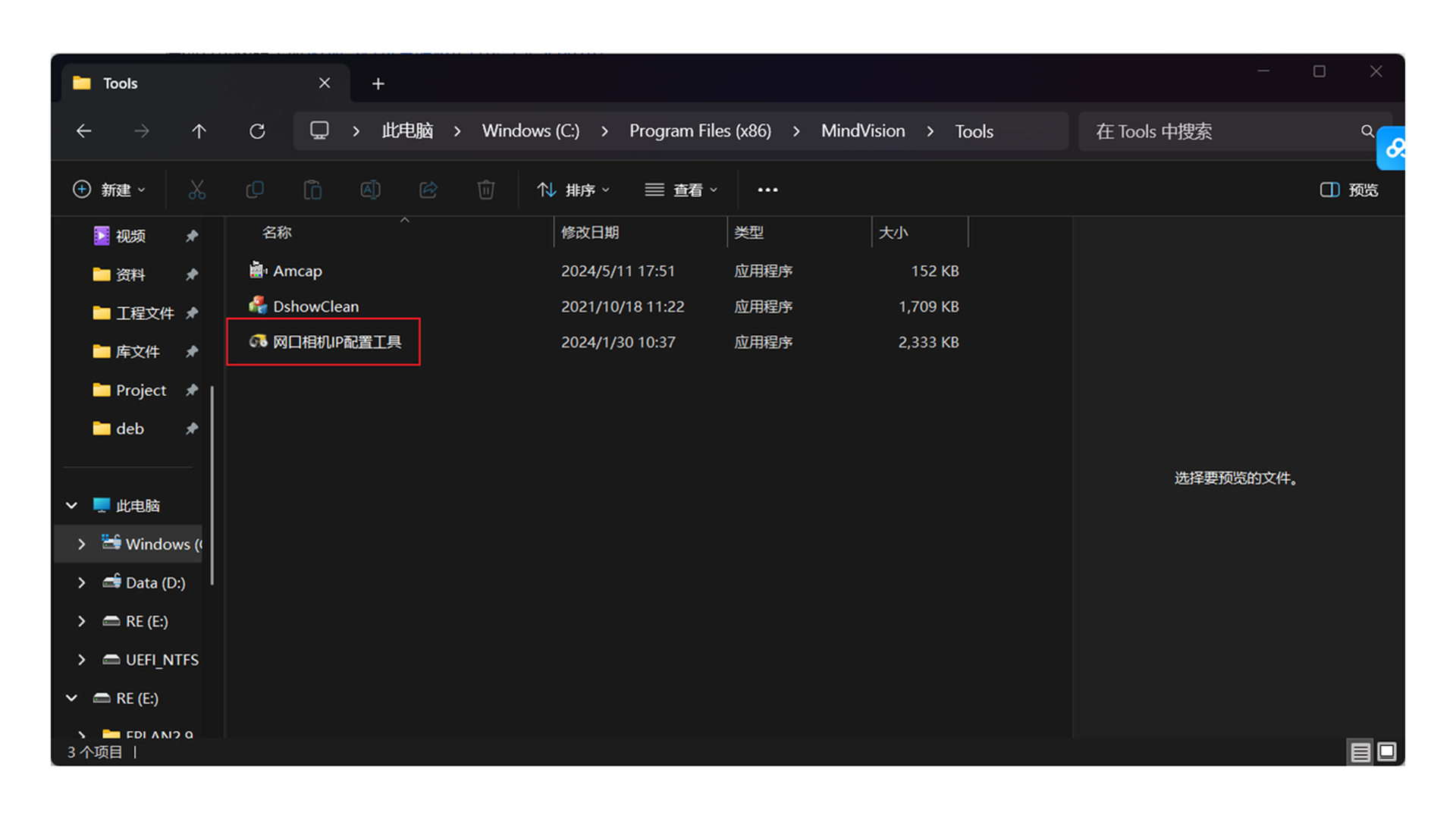Viewport: 1456px width, 819px height.
Task: Switch to the details list view
Action: (1360, 752)
